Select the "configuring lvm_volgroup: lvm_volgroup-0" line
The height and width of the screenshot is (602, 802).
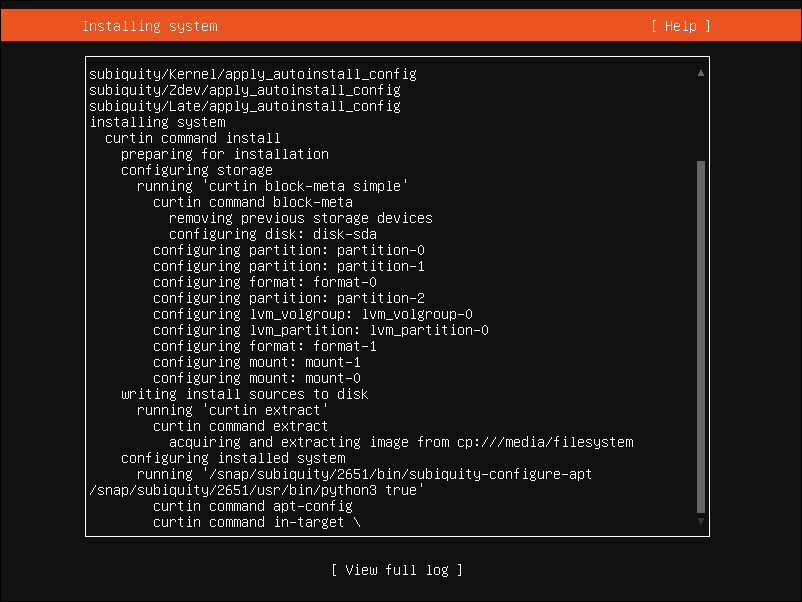click(313, 314)
